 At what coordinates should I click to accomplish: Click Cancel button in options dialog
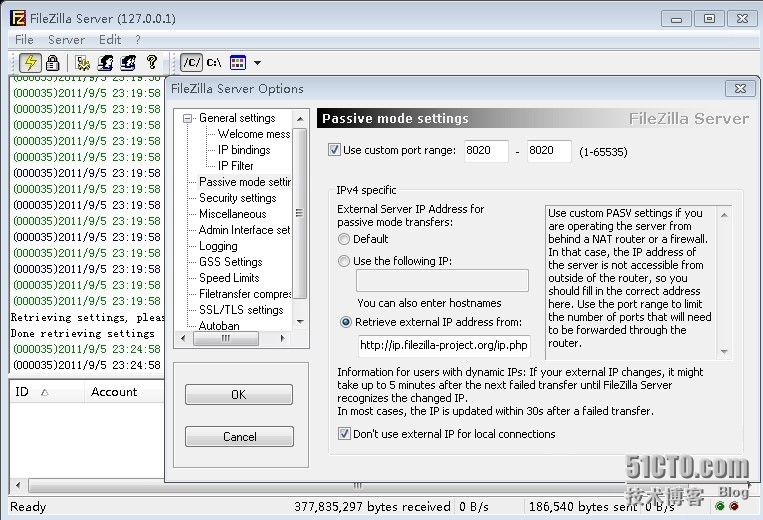(x=239, y=436)
